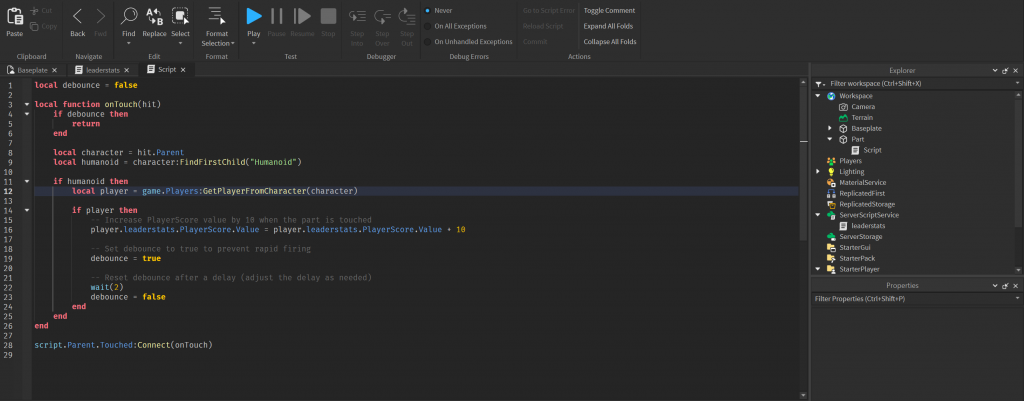
Task: Click the Copy icon
Action: pos(34,26)
